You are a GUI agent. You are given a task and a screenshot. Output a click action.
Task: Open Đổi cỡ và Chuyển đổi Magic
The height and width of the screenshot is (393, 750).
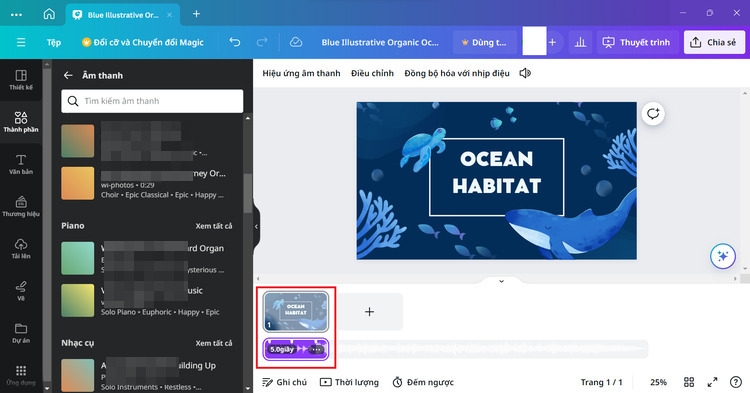tap(143, 42)
